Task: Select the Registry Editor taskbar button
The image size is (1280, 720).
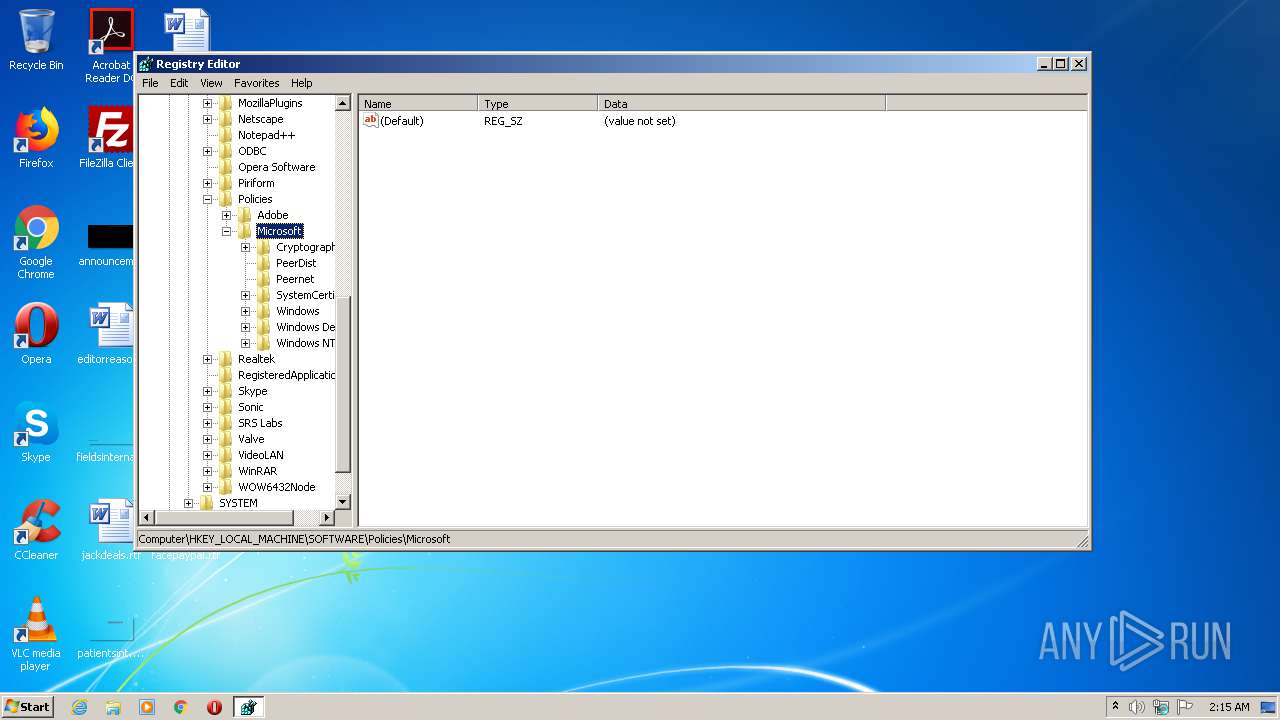Action: [248, 707]
